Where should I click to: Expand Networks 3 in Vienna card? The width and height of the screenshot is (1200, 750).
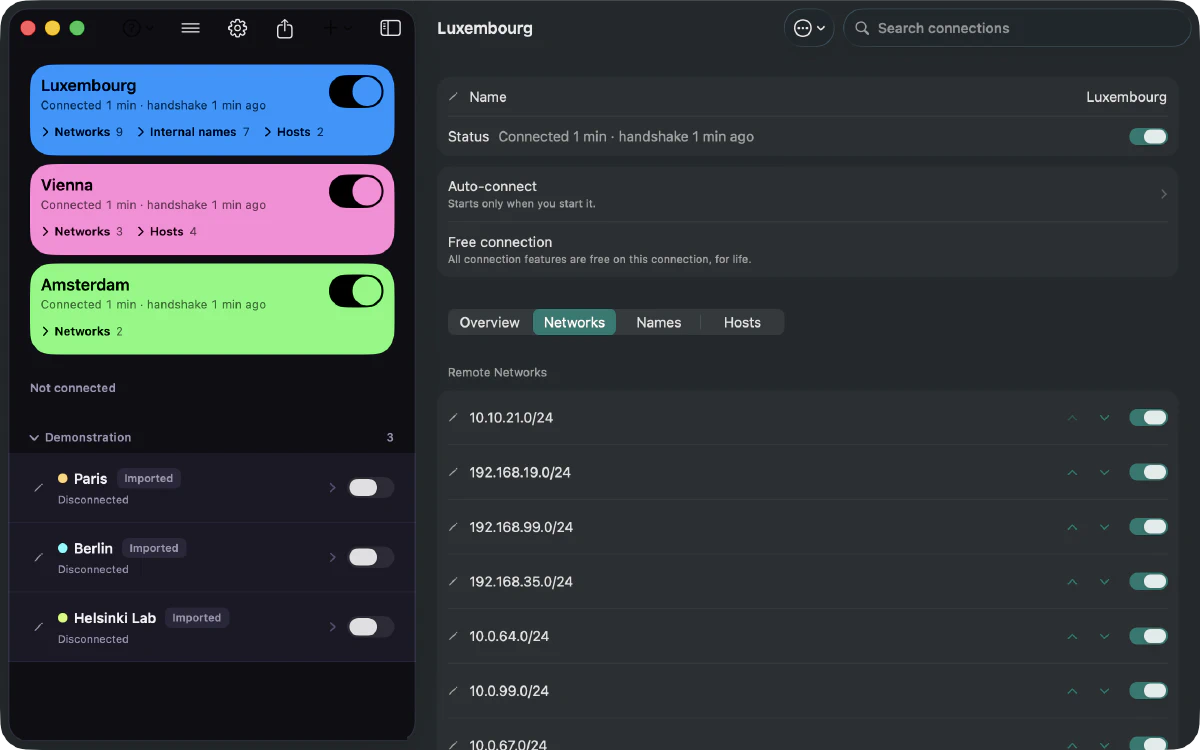(82, 231)
